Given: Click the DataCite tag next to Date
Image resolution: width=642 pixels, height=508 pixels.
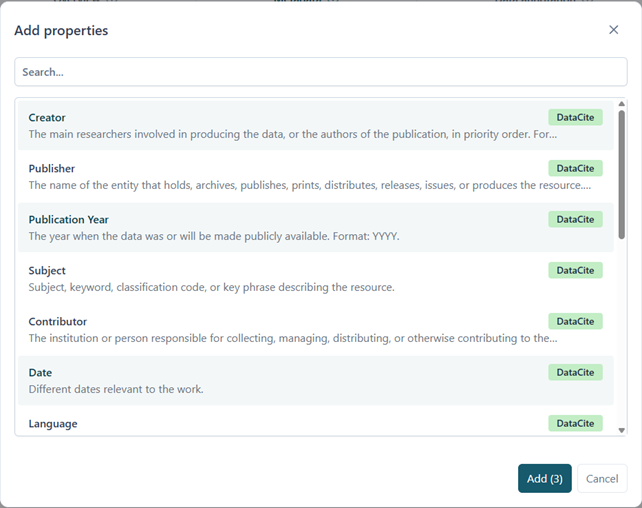Looking at the screenshot, I should tap(575, 373).
